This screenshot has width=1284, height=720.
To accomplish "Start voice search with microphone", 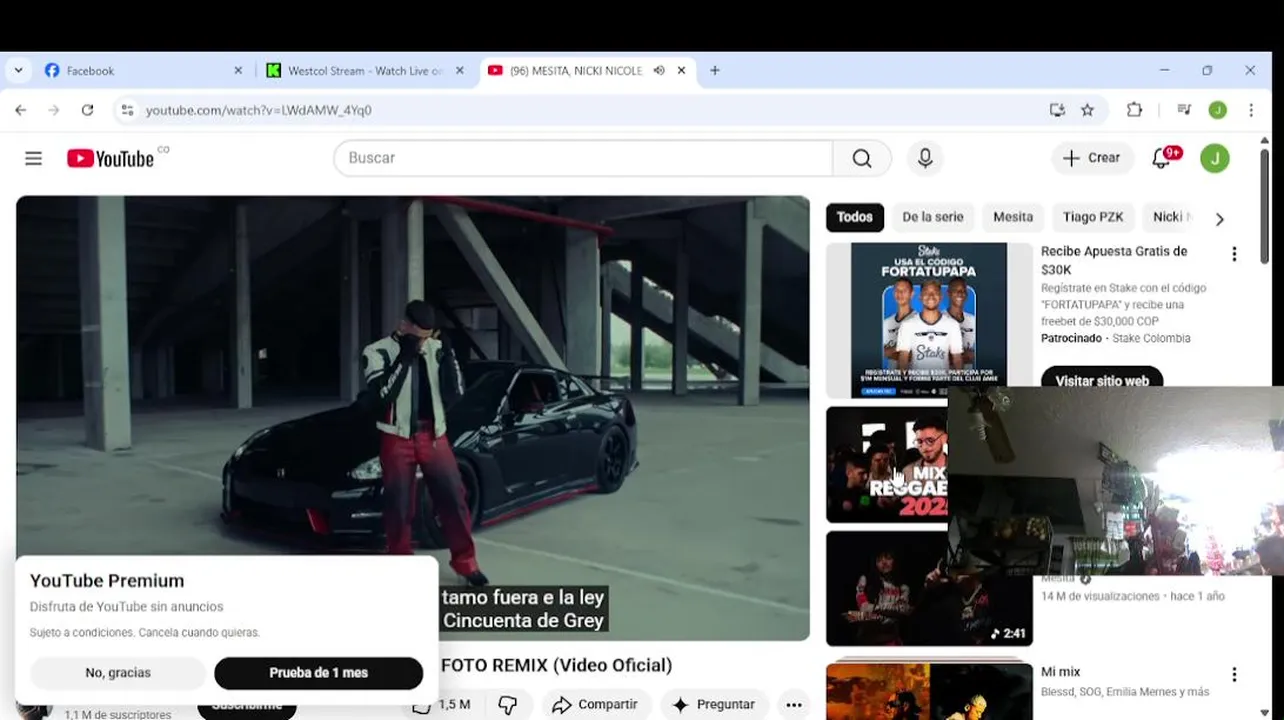I will (x=925, y=158).
